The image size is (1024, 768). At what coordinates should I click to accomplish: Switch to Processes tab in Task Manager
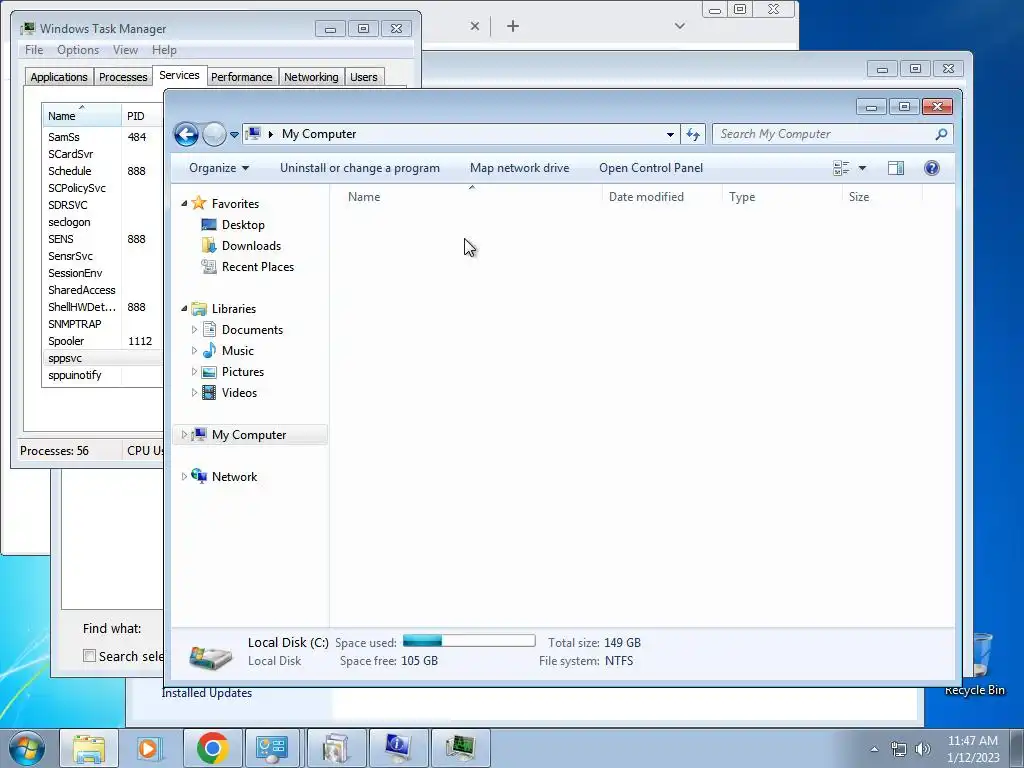123,77
